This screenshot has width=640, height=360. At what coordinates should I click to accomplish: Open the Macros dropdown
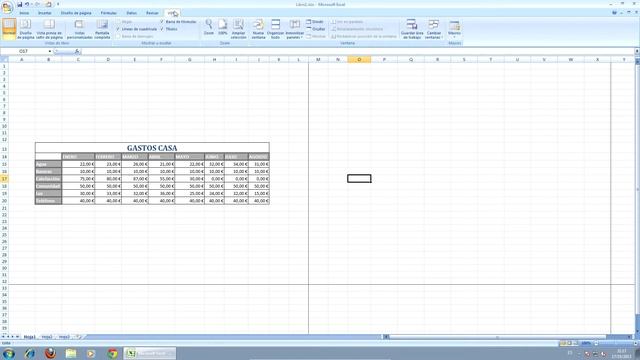[454, 29]
